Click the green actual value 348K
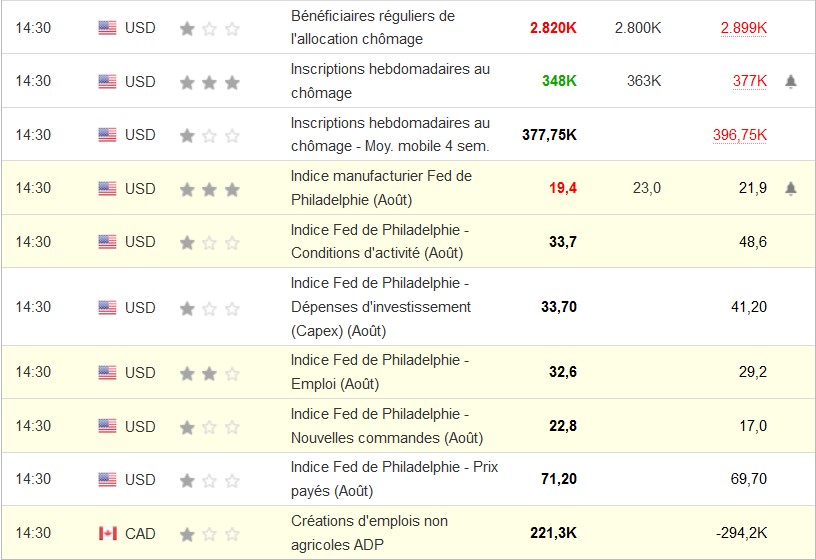 pyautogui.click(x=559, y=81)
